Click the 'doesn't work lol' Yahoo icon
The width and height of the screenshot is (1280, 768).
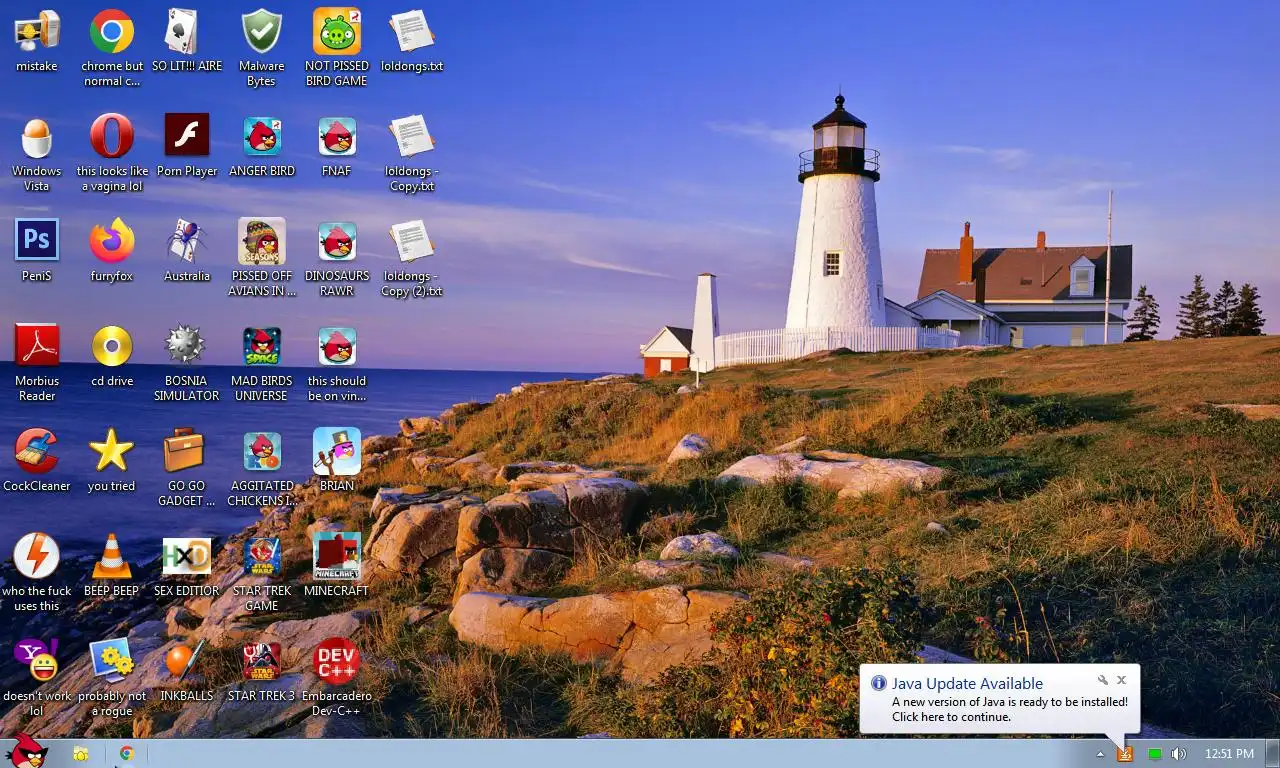[x=37, y=662]
